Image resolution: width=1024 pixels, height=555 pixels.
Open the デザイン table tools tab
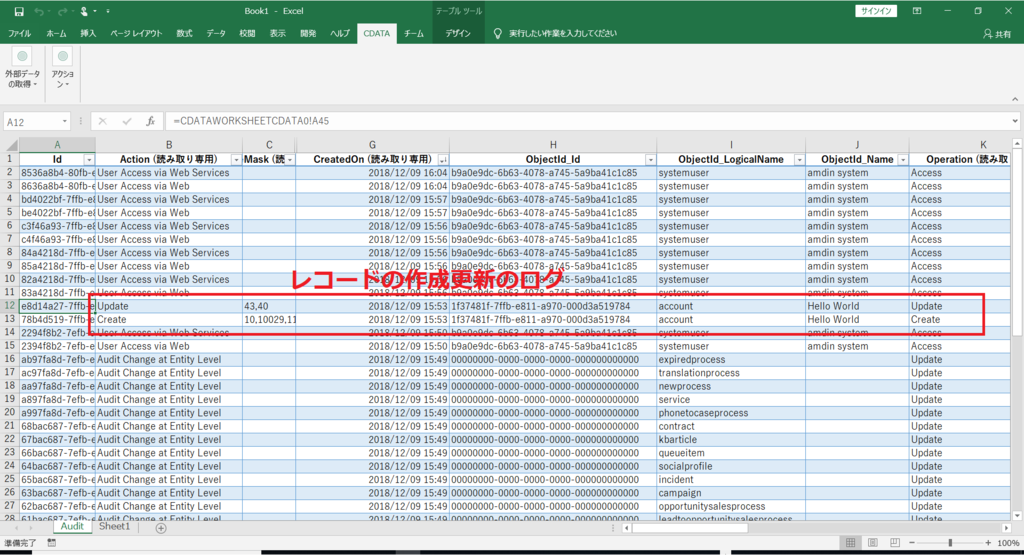458,33
